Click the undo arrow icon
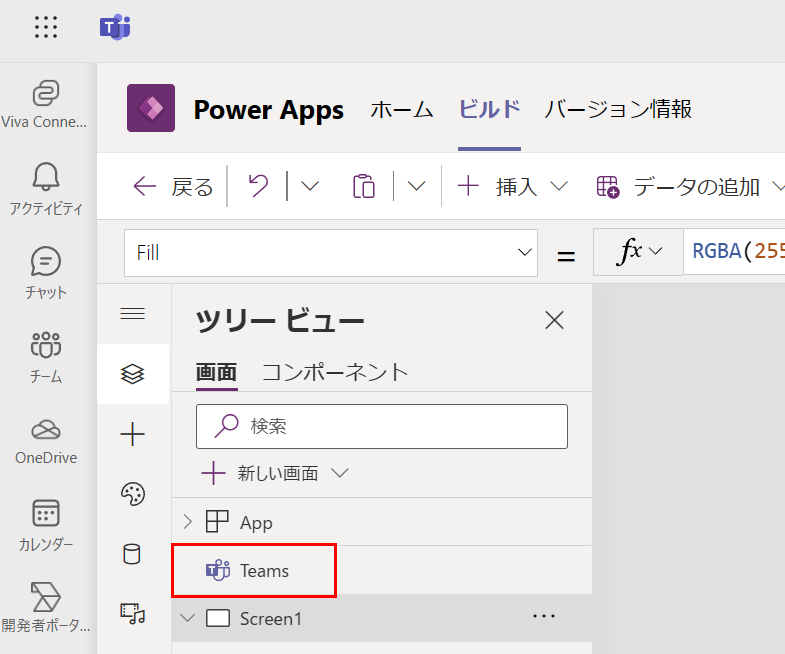 (x=258, y=186)
